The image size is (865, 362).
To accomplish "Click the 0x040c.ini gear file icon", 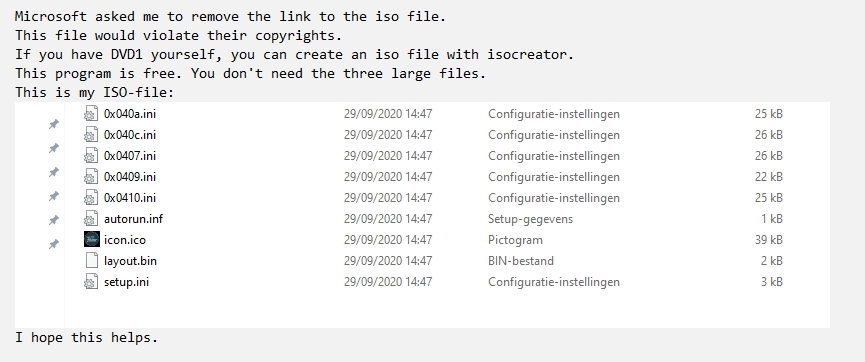I will point(91,135).
